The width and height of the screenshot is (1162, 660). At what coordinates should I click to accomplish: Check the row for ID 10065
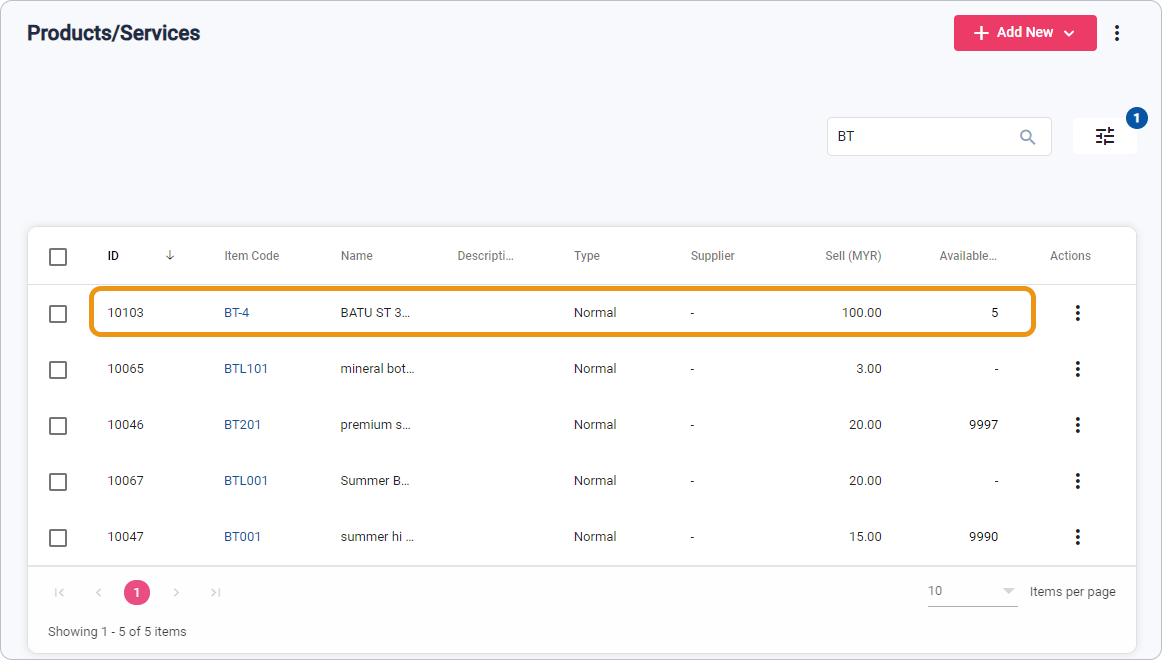58,370
